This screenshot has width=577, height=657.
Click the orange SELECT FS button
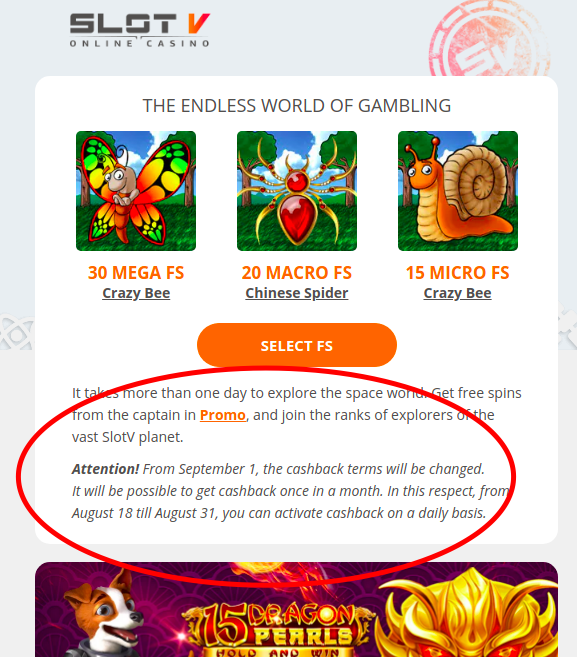coord(297,345)
